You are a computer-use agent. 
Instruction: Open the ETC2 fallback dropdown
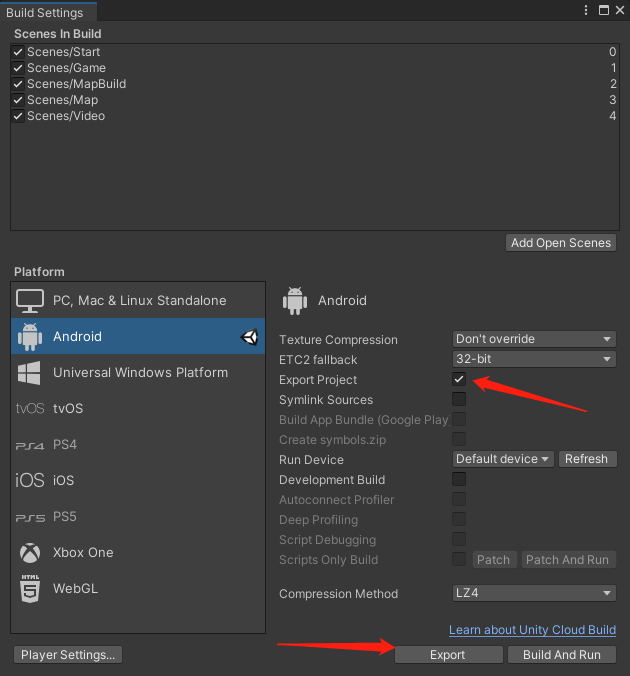(x=534, y=359)
